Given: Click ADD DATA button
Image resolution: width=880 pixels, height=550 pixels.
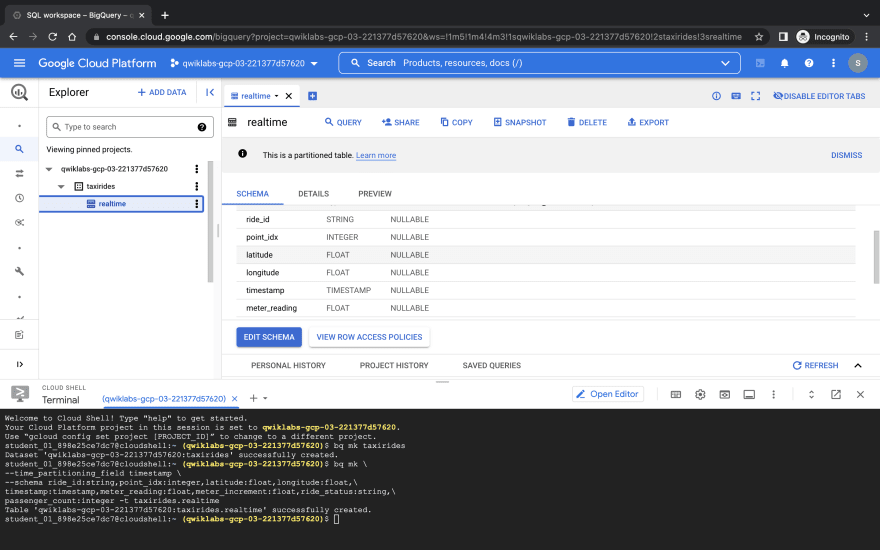Looking at the screenshot, I should click(162, 92).
